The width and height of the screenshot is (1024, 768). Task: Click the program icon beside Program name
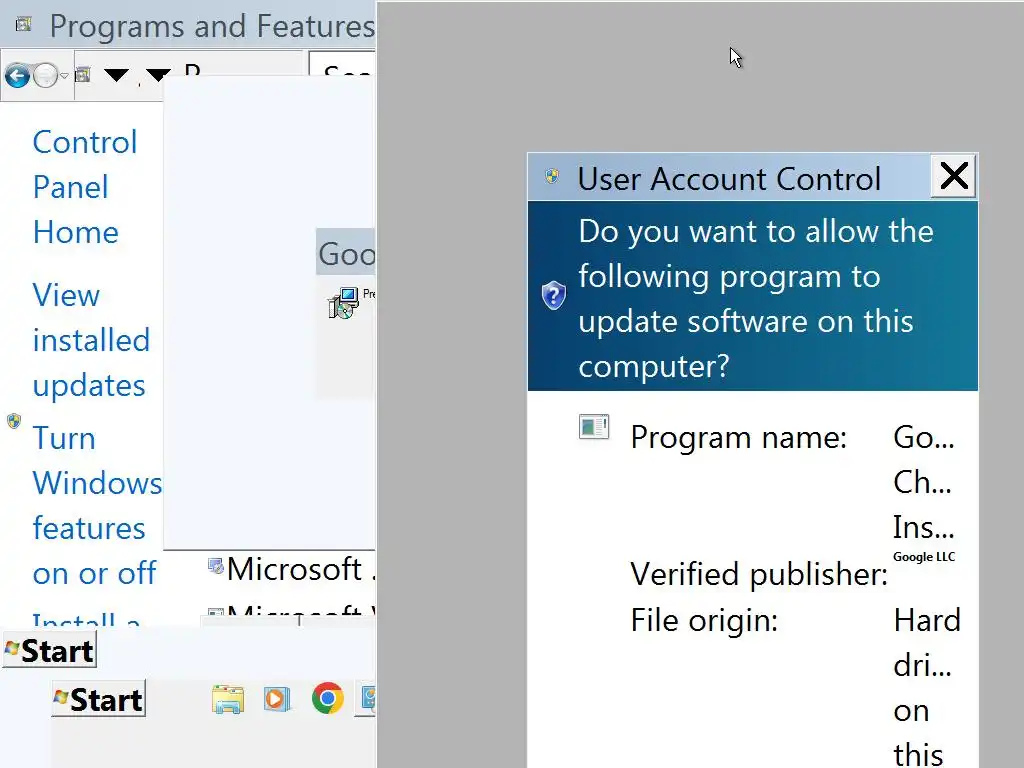tap(594, 427)
